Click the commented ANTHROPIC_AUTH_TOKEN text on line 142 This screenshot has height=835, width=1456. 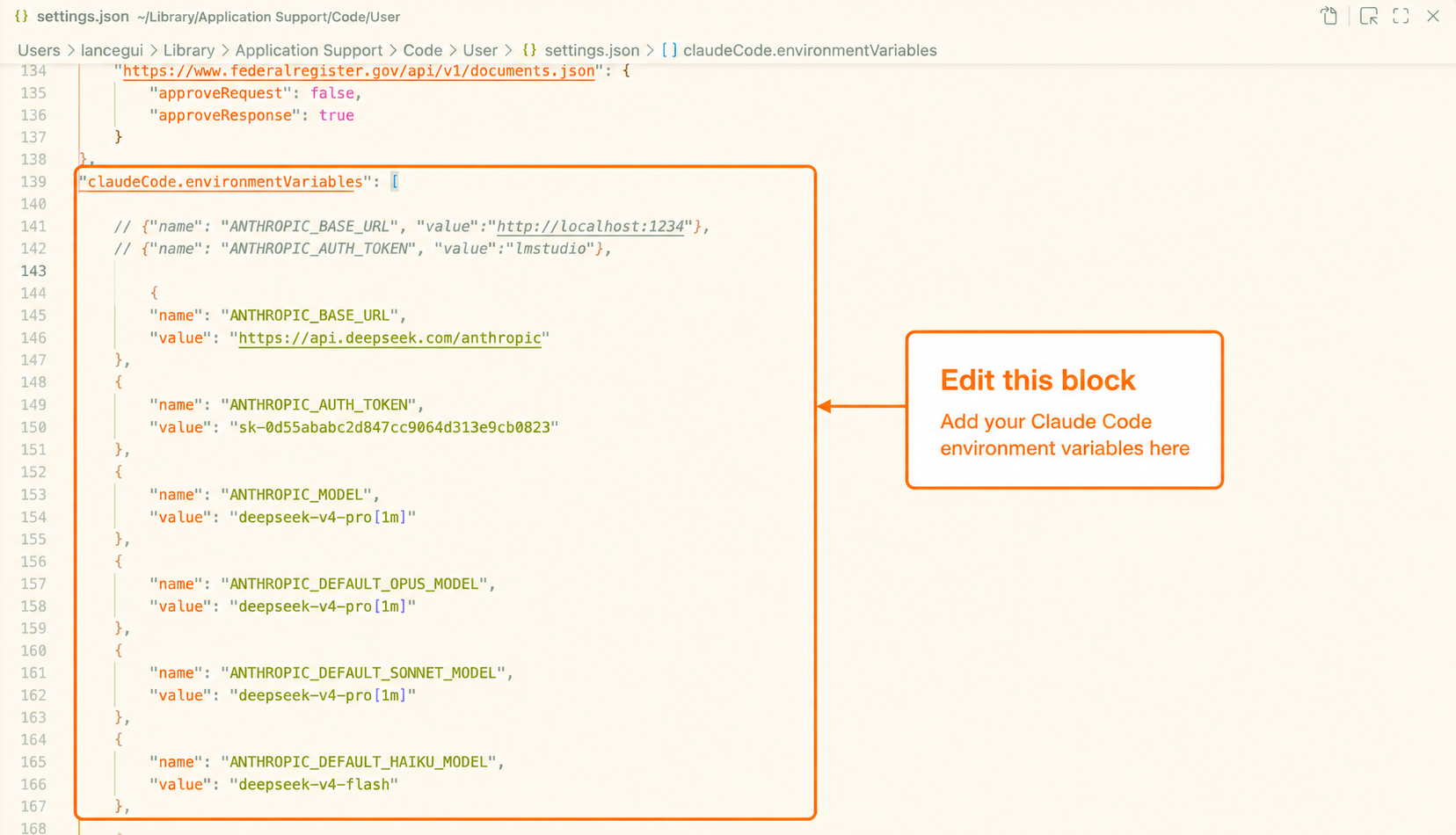pos(319,249)
